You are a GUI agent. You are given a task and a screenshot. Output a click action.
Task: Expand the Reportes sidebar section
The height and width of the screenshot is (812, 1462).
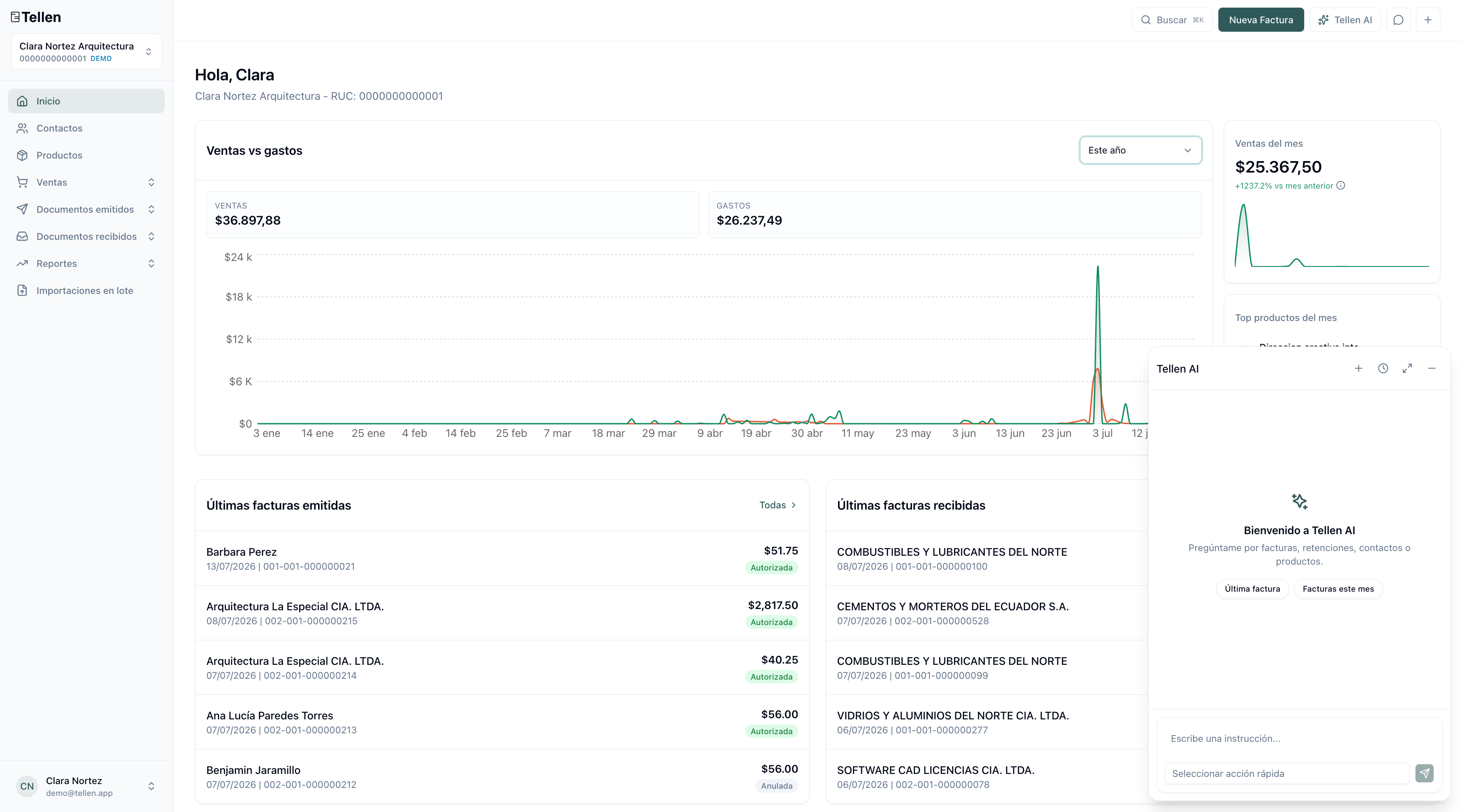[86, 263]
